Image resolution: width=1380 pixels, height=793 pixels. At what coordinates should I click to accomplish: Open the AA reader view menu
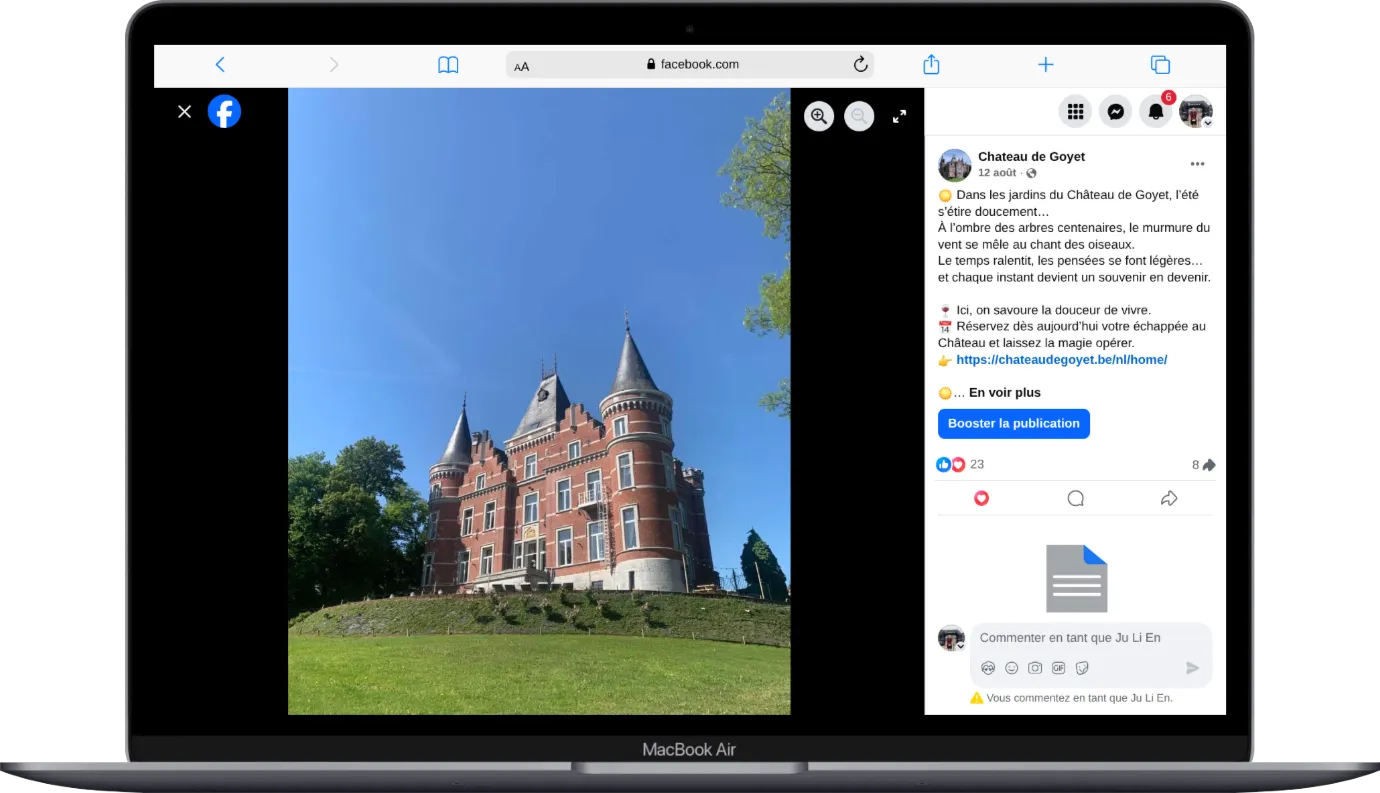point(521,66)
